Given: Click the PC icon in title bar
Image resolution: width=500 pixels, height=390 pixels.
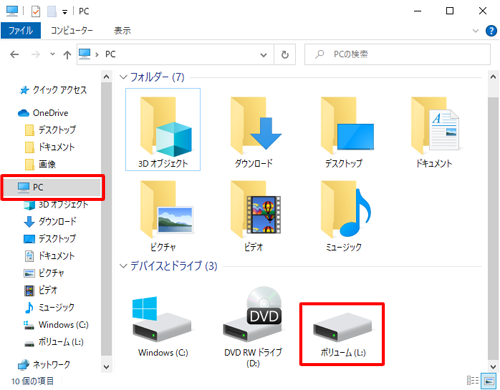Looking at the screenshot, I should pyautogui.click(x=12, y=11).
